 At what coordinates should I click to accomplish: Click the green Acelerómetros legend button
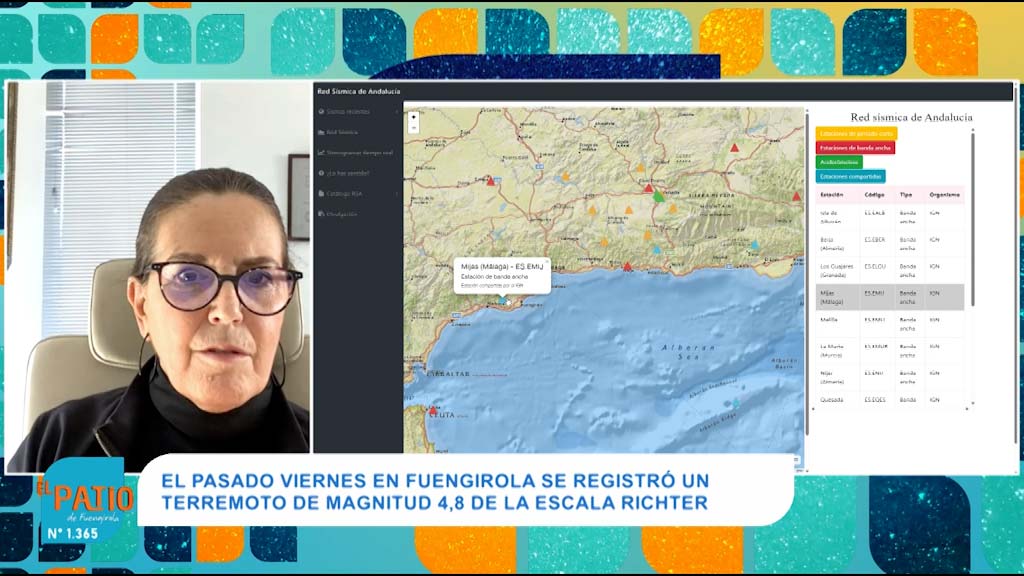tap(842, 161)
